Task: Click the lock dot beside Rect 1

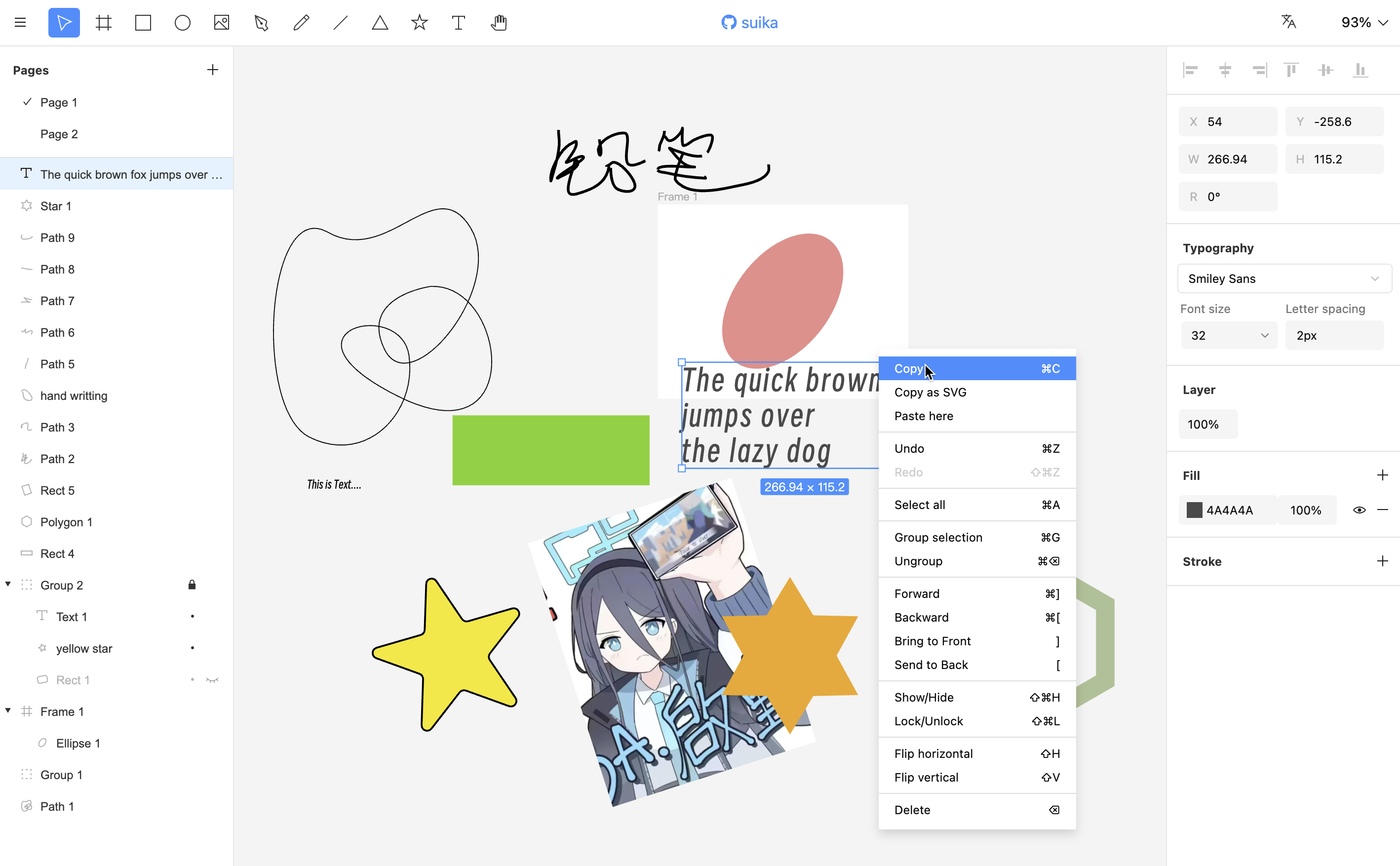Action: pos(193,680)
